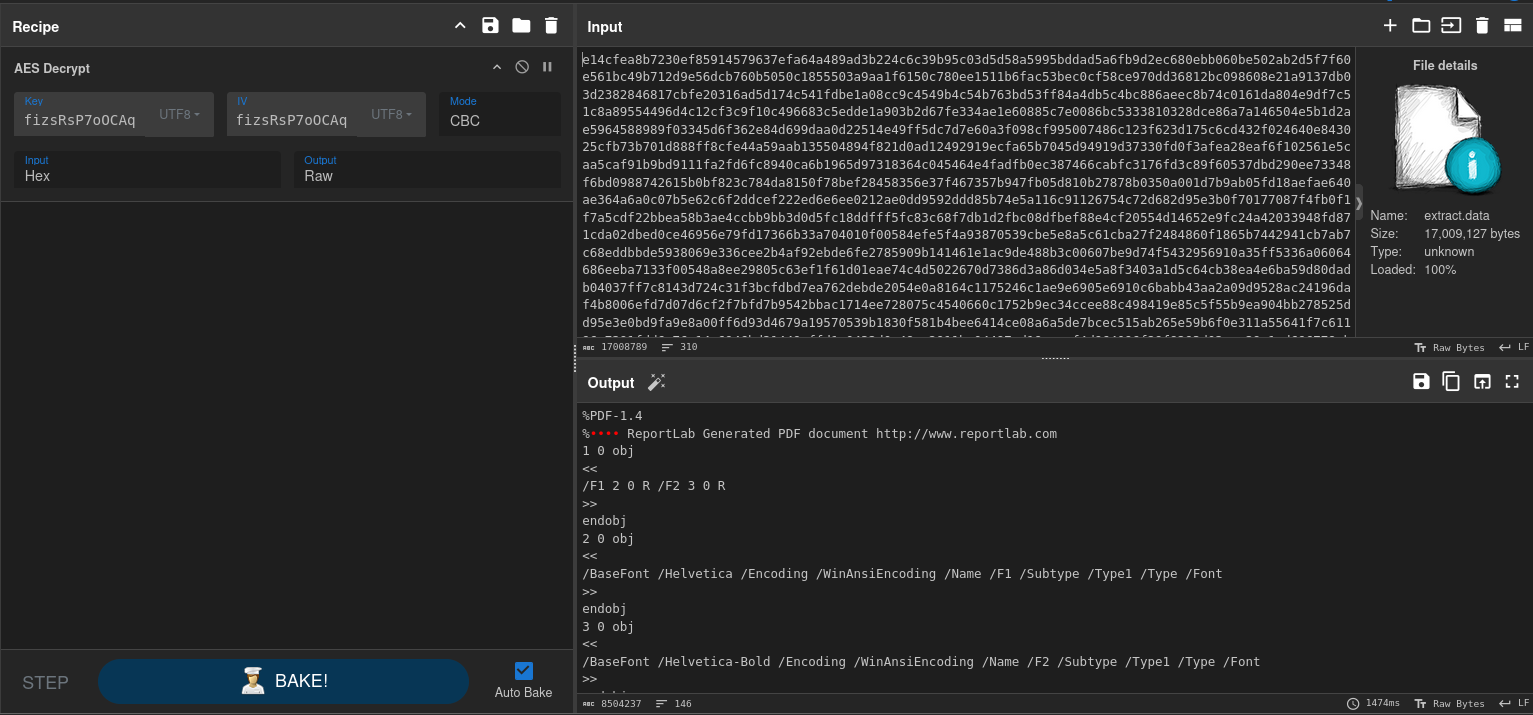1533x715 pixels.
Task: Open the Key UTF8 encoding dropdown
Action: point(180,115)
